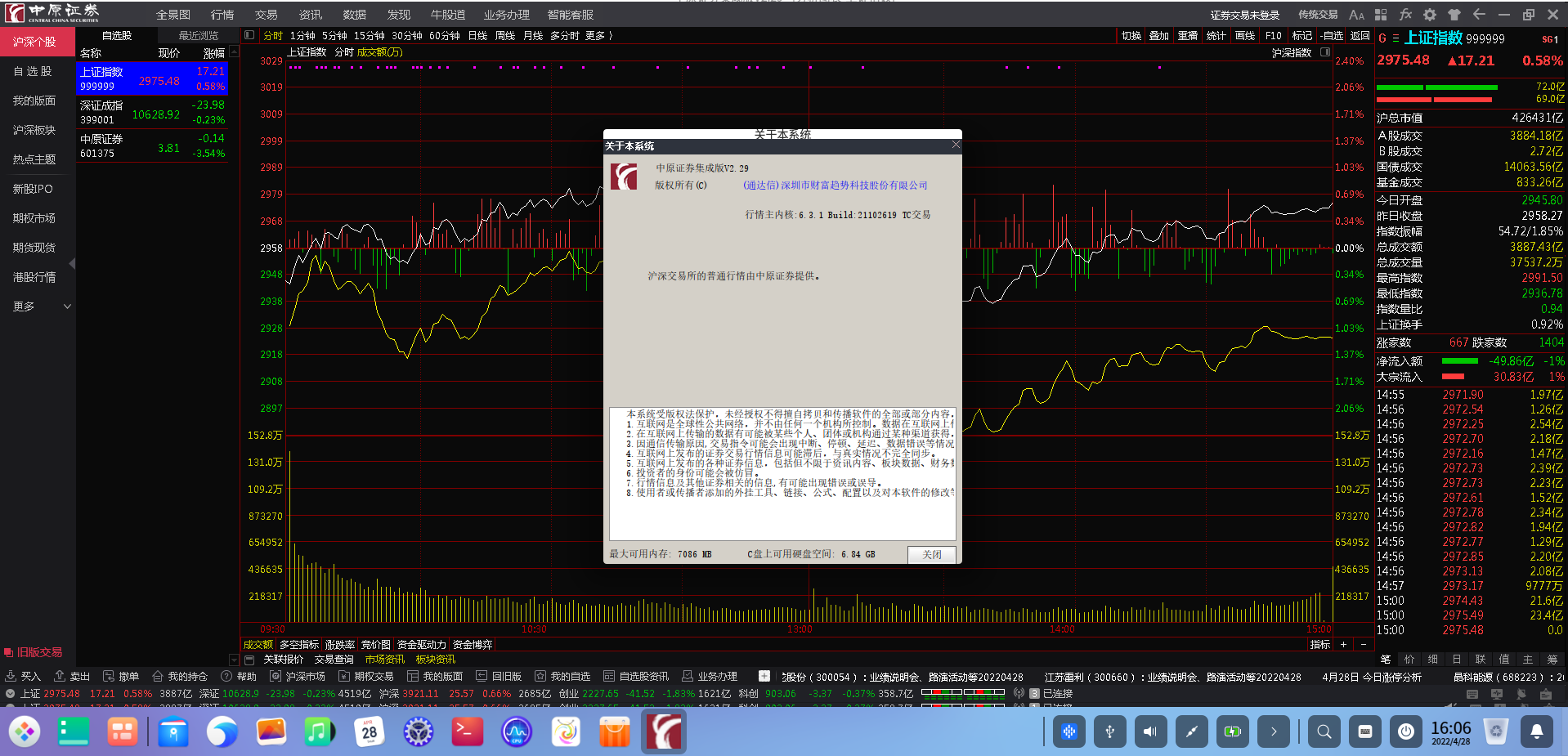The image size is (1568, 756).
Task: Collapse left panel using the sidebar arrow handle
Action: tap(72, 263)
